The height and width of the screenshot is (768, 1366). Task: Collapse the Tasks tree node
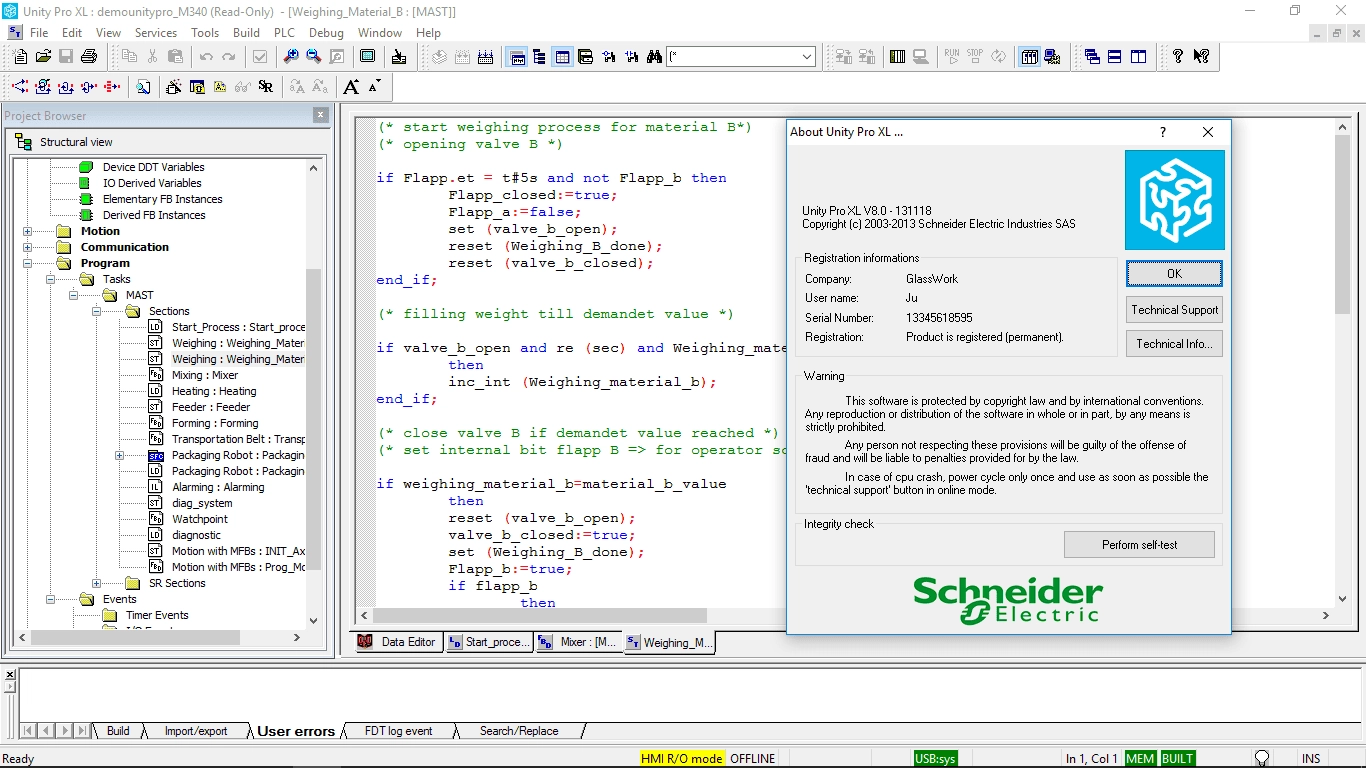51,279
